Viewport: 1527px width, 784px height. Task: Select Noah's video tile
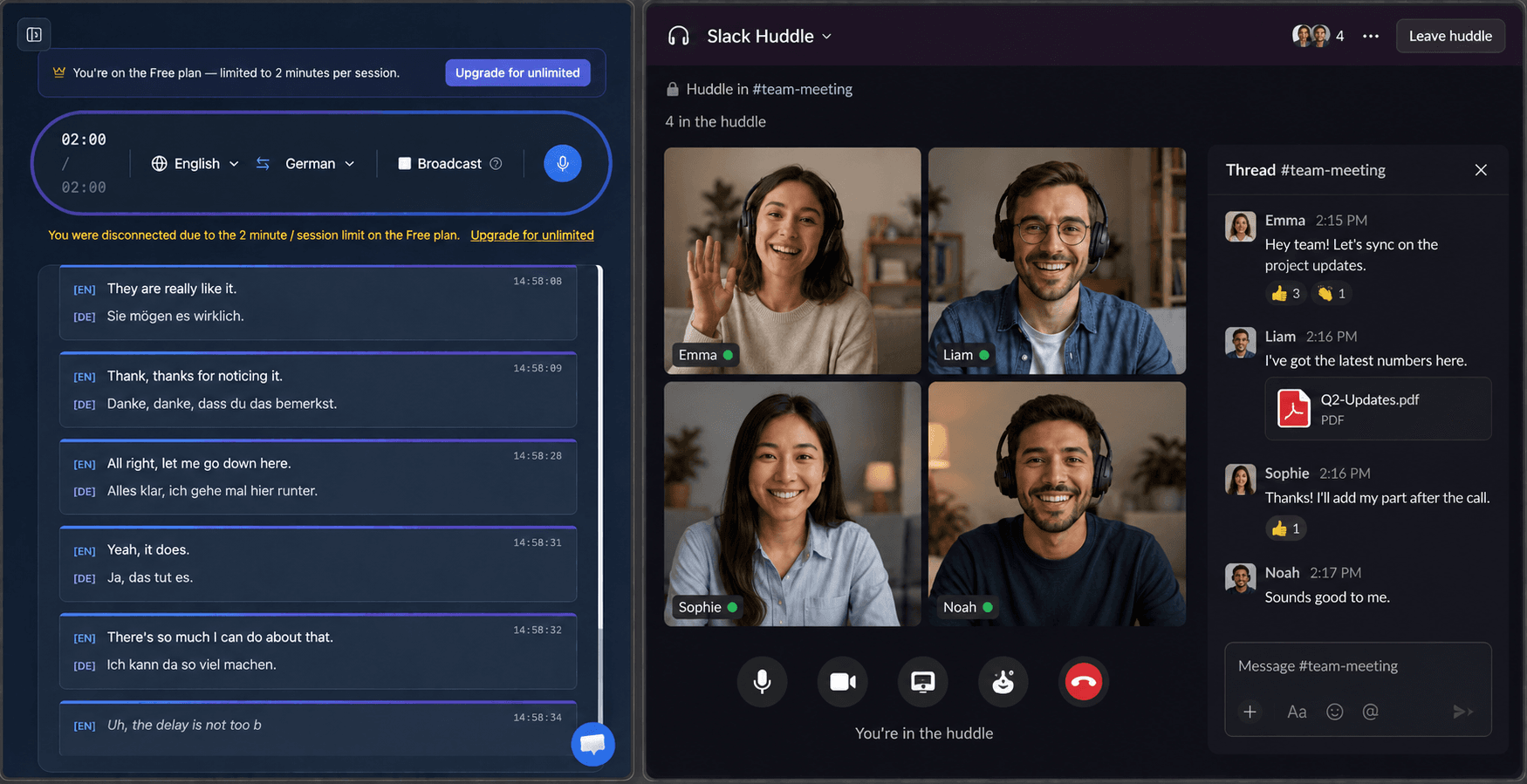(1057, 504)
